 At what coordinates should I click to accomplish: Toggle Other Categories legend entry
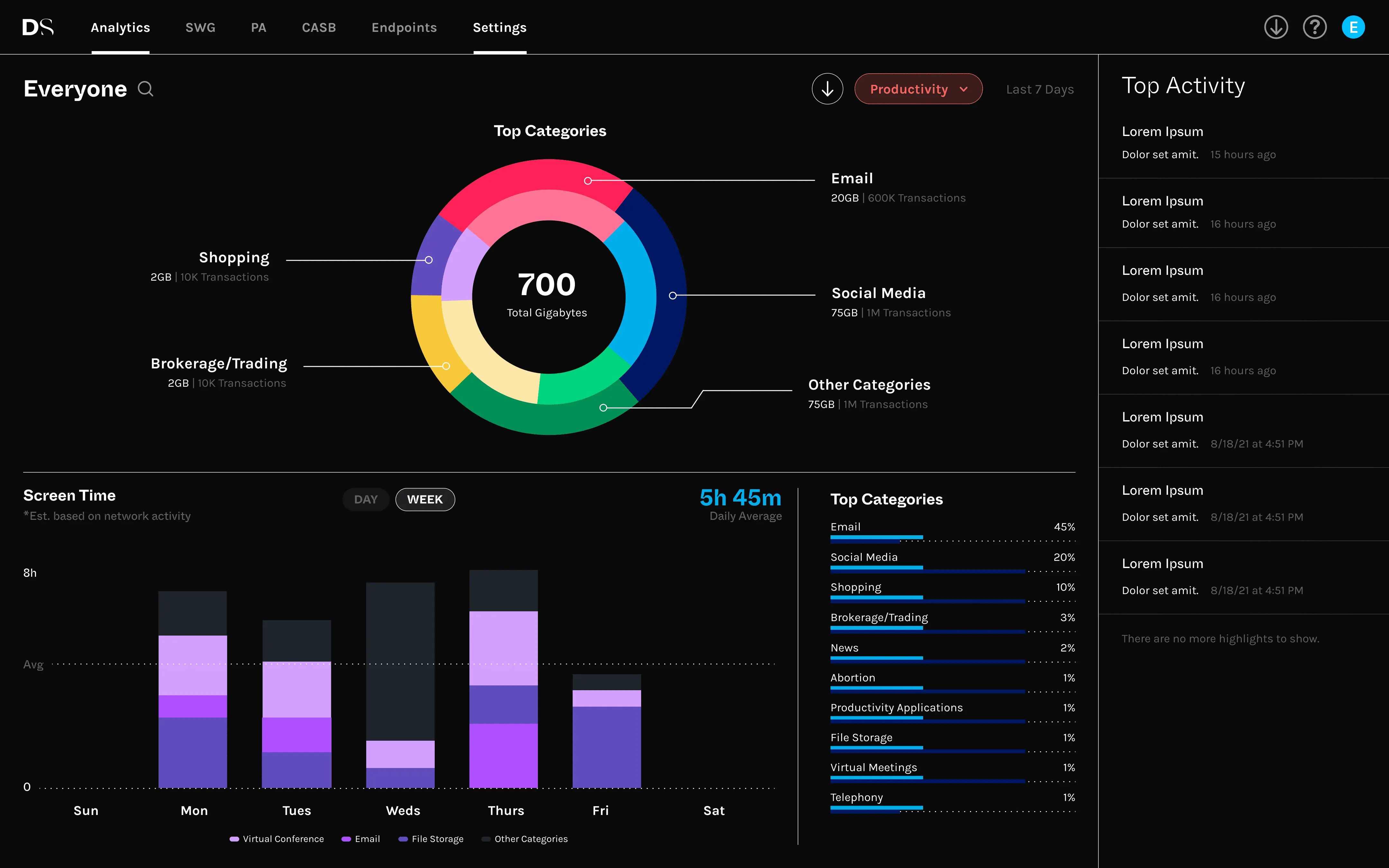coord(525,839)
